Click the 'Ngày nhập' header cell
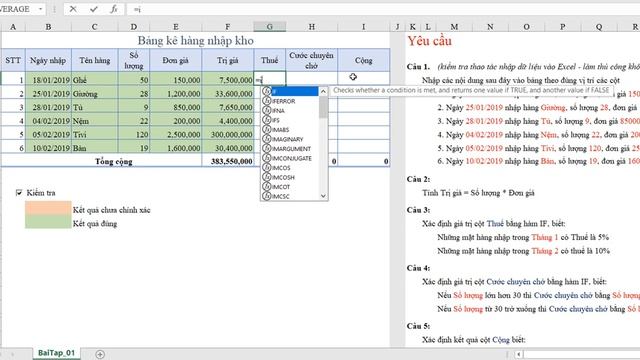The width and height of the screenshot is (640, 360). click(48, 60)
